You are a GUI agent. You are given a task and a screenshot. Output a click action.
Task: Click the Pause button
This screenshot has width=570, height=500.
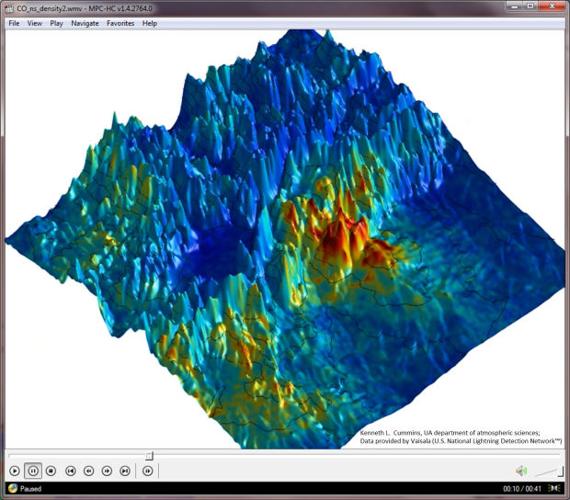(x=33, y=471)
